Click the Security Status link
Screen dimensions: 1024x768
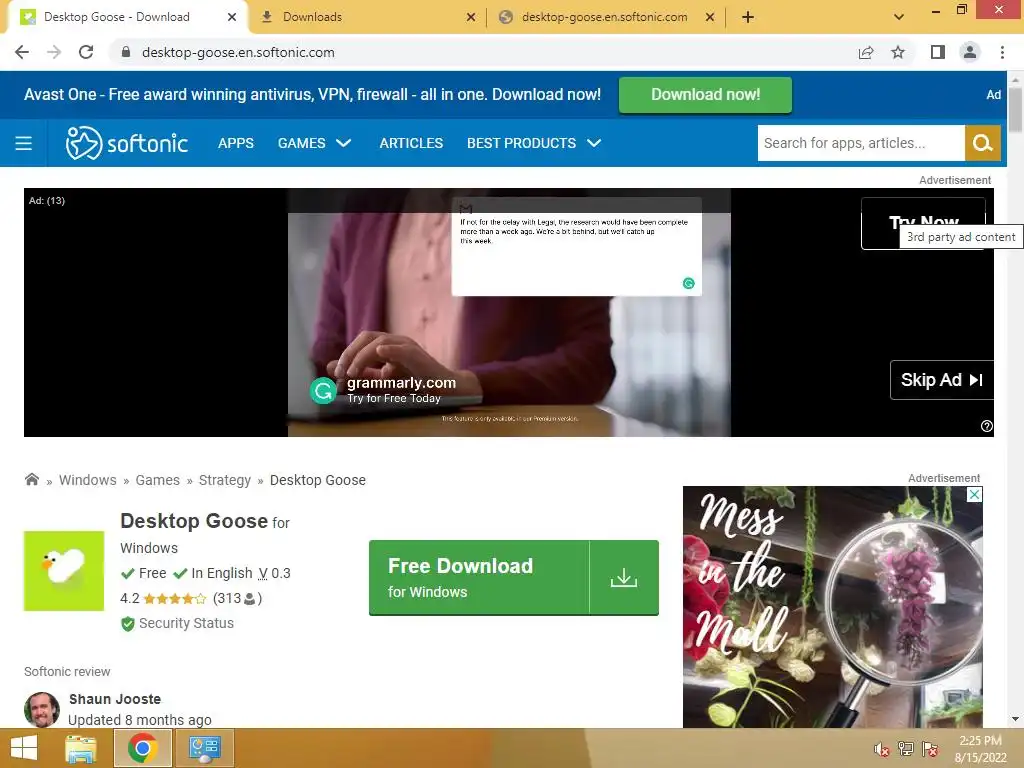pyautogui.click(x=186, y=624)
